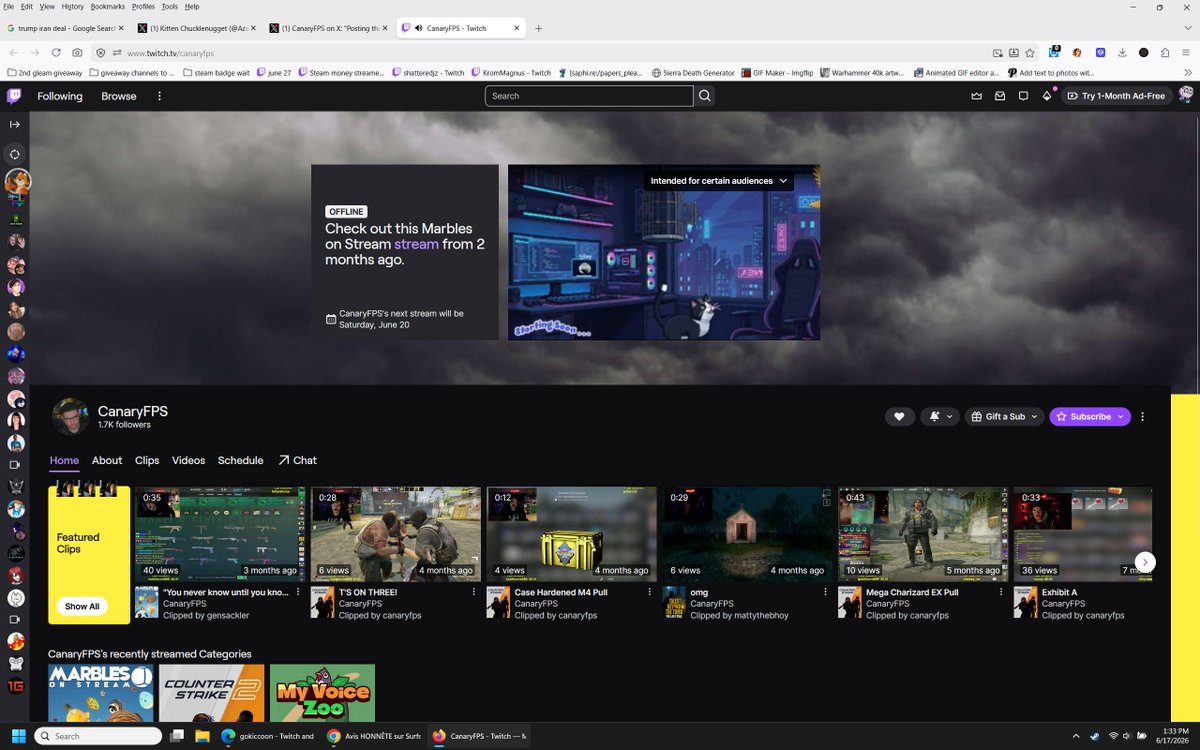The height and width of the screenshot is (750, 1200).
Task: Open 'Sierra Death Generator' bookmark
Action: click(692, 72)
